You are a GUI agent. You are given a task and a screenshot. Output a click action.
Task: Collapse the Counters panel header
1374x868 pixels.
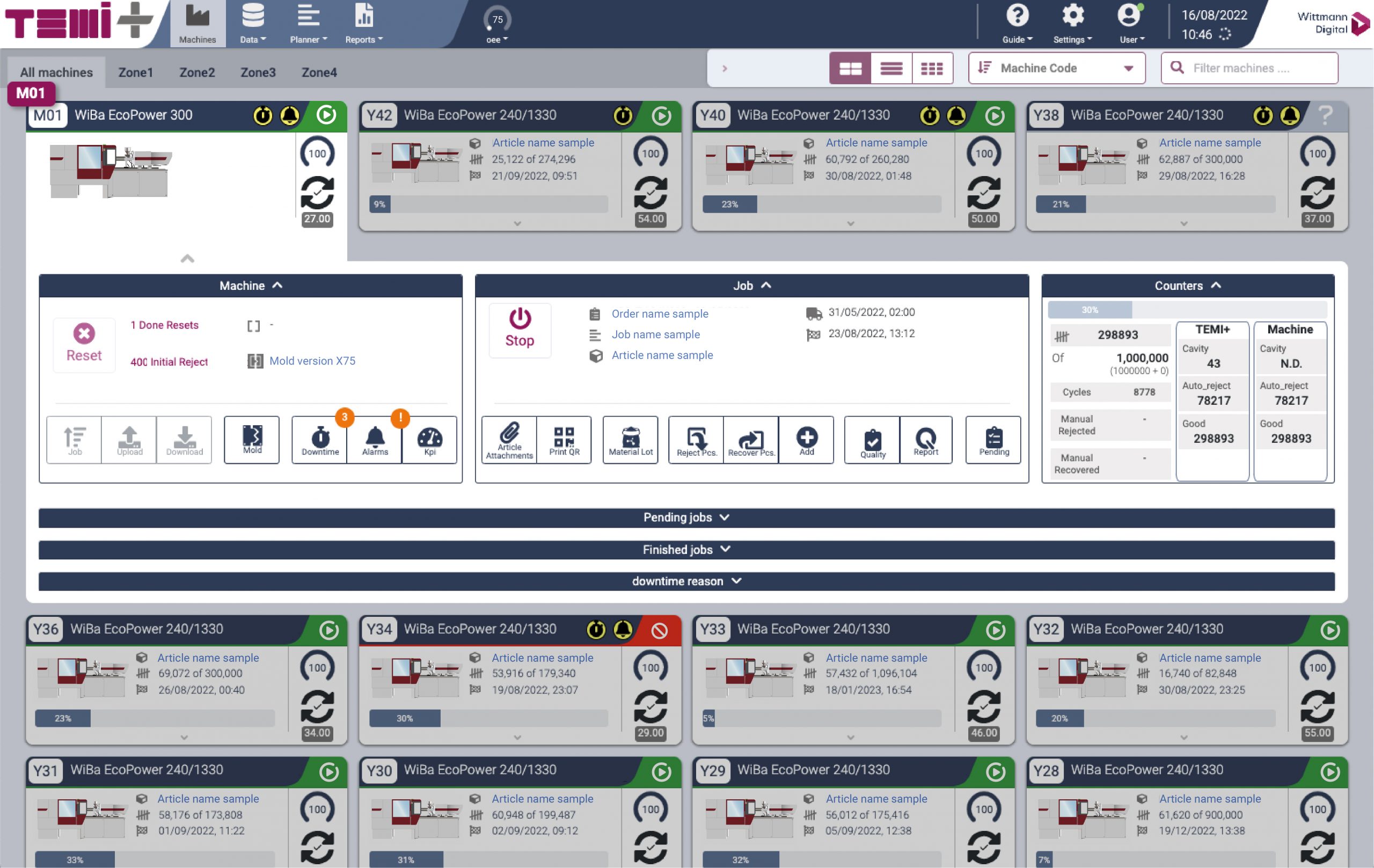click(1187, 286)
